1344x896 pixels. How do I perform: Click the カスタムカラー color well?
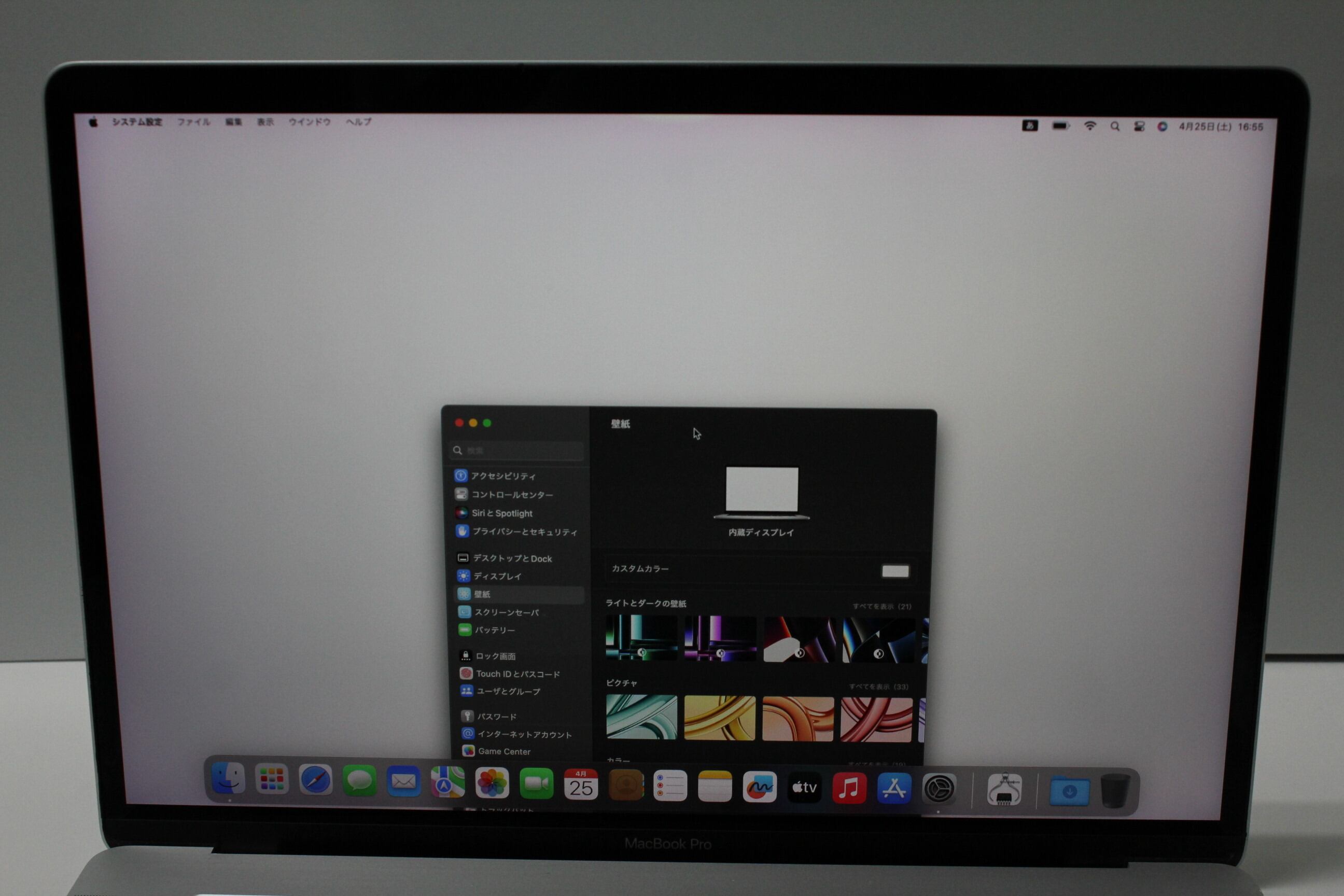pos(895,571)
